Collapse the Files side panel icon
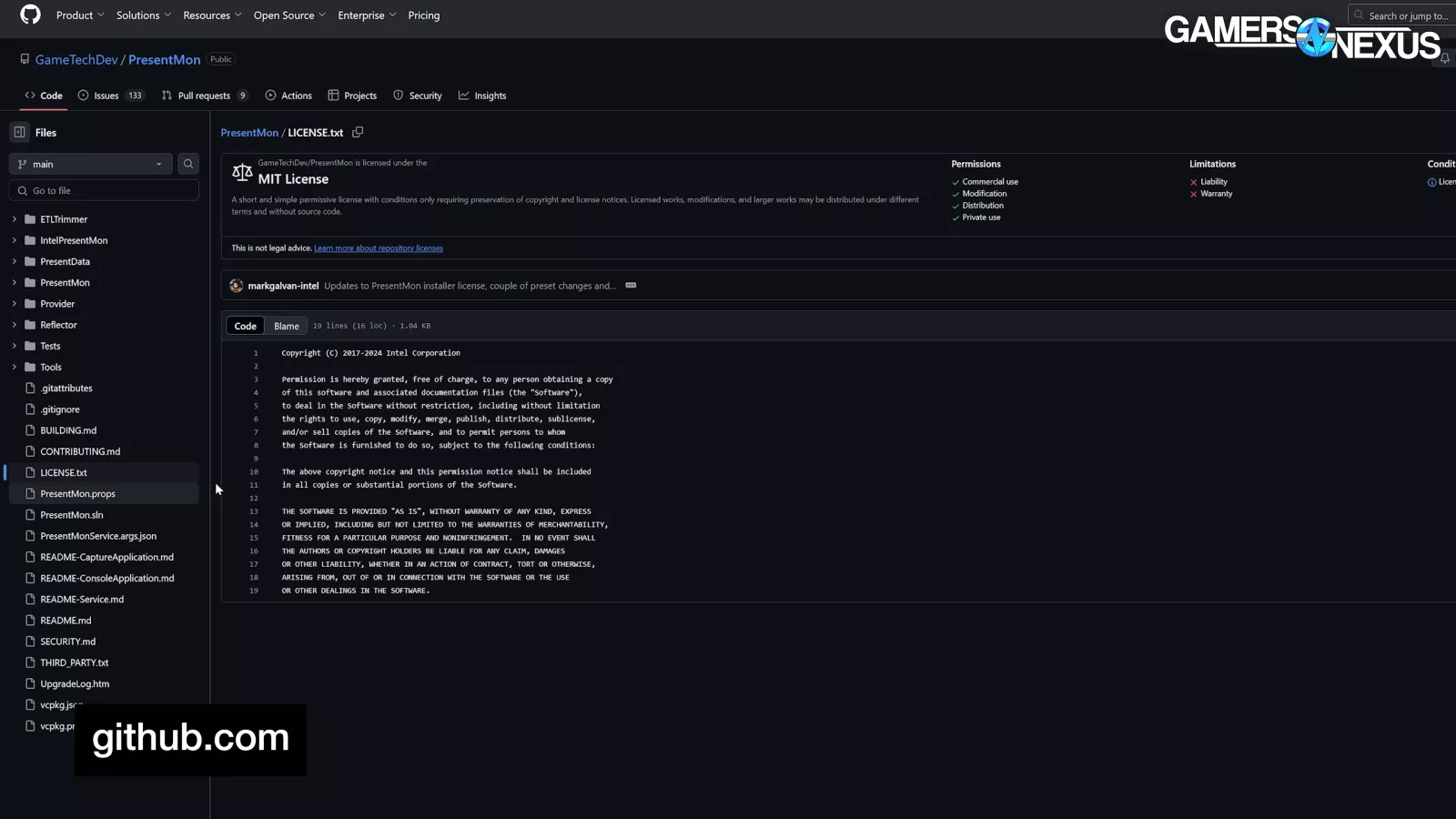Viewport: 1456px width, 819px height. click(x=19, y=133)
